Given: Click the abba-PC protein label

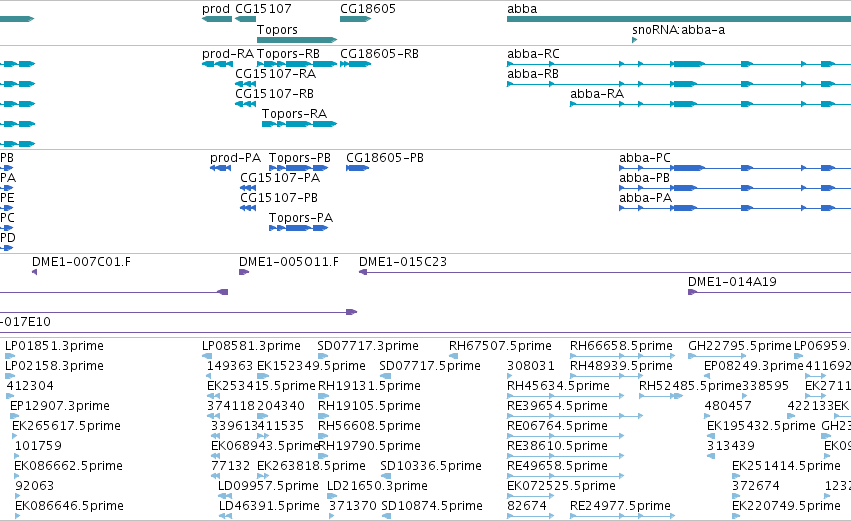Looking at the screenshot, I should pos(645,158).
